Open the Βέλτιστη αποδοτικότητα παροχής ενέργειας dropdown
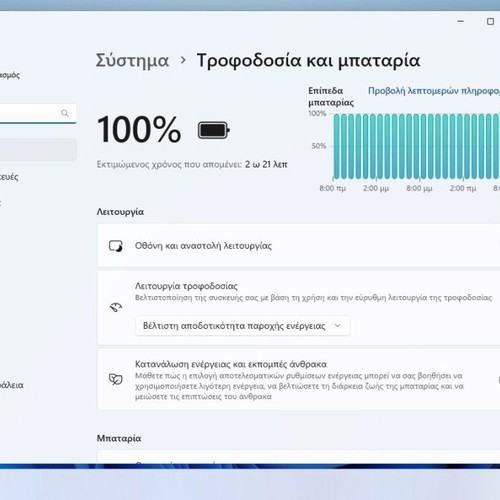This screenshot has width=500, height=500. (x=242, y=326)
